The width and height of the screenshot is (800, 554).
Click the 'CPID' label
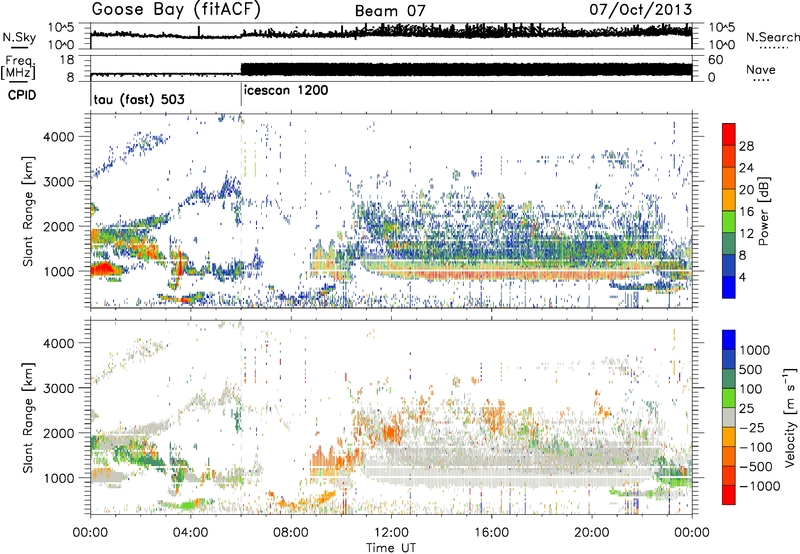pos(22,95)
